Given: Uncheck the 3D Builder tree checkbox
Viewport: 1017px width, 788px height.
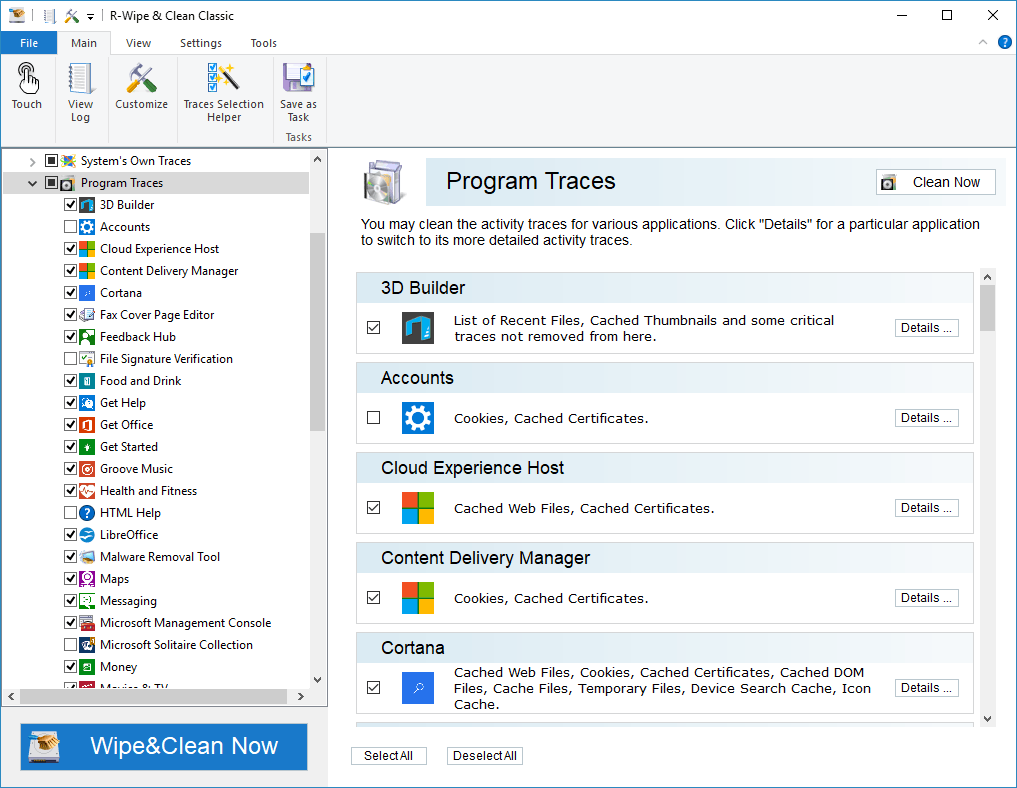Looking at the screenshot, I should click(71, 205).
